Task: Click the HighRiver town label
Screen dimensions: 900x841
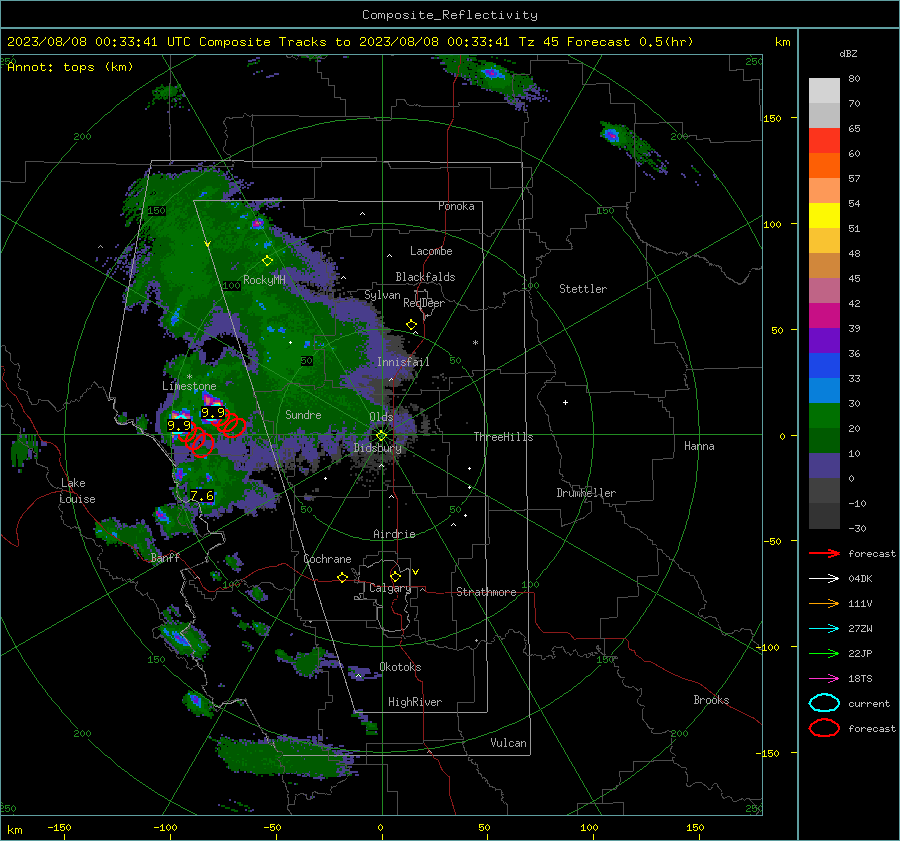Action: point(415,702)
